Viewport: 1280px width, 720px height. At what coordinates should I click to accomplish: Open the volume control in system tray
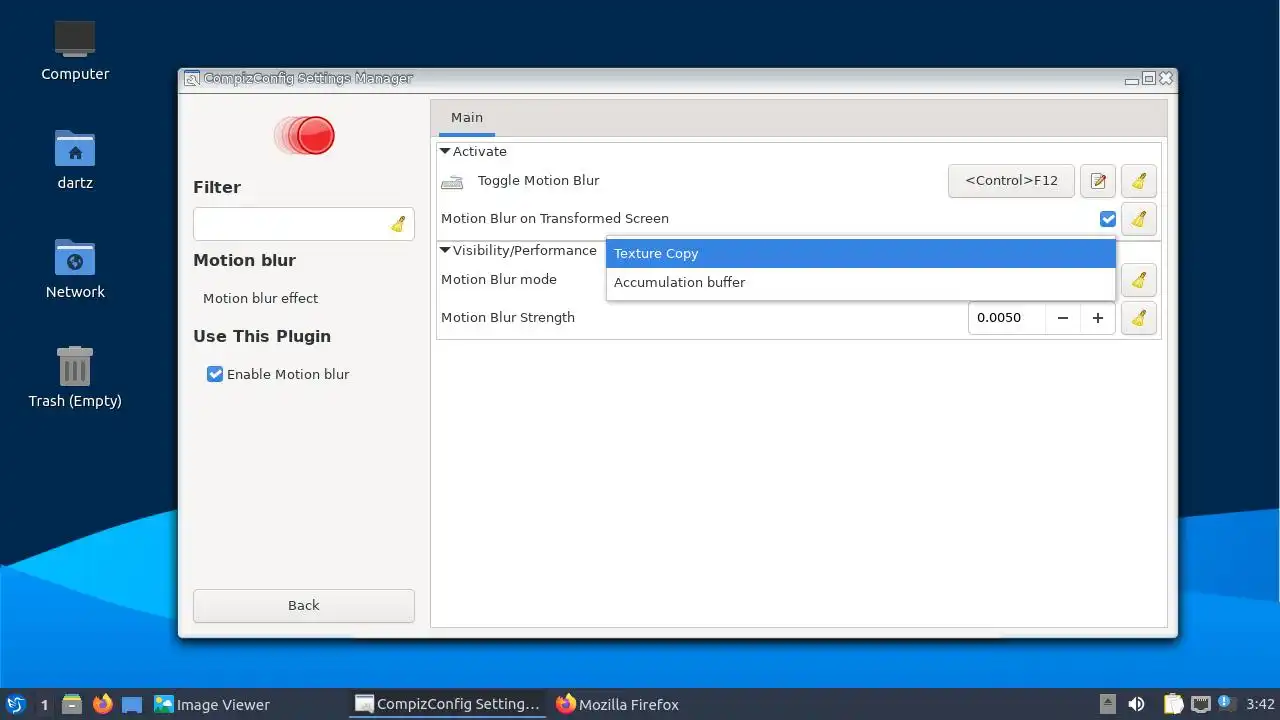click(1136, 704)
